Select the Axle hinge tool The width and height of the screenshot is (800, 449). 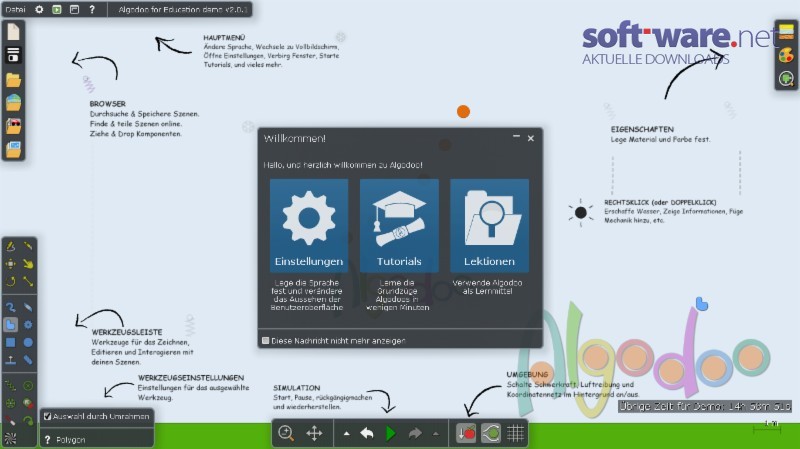pyautogui.click(x=10, y=403)
